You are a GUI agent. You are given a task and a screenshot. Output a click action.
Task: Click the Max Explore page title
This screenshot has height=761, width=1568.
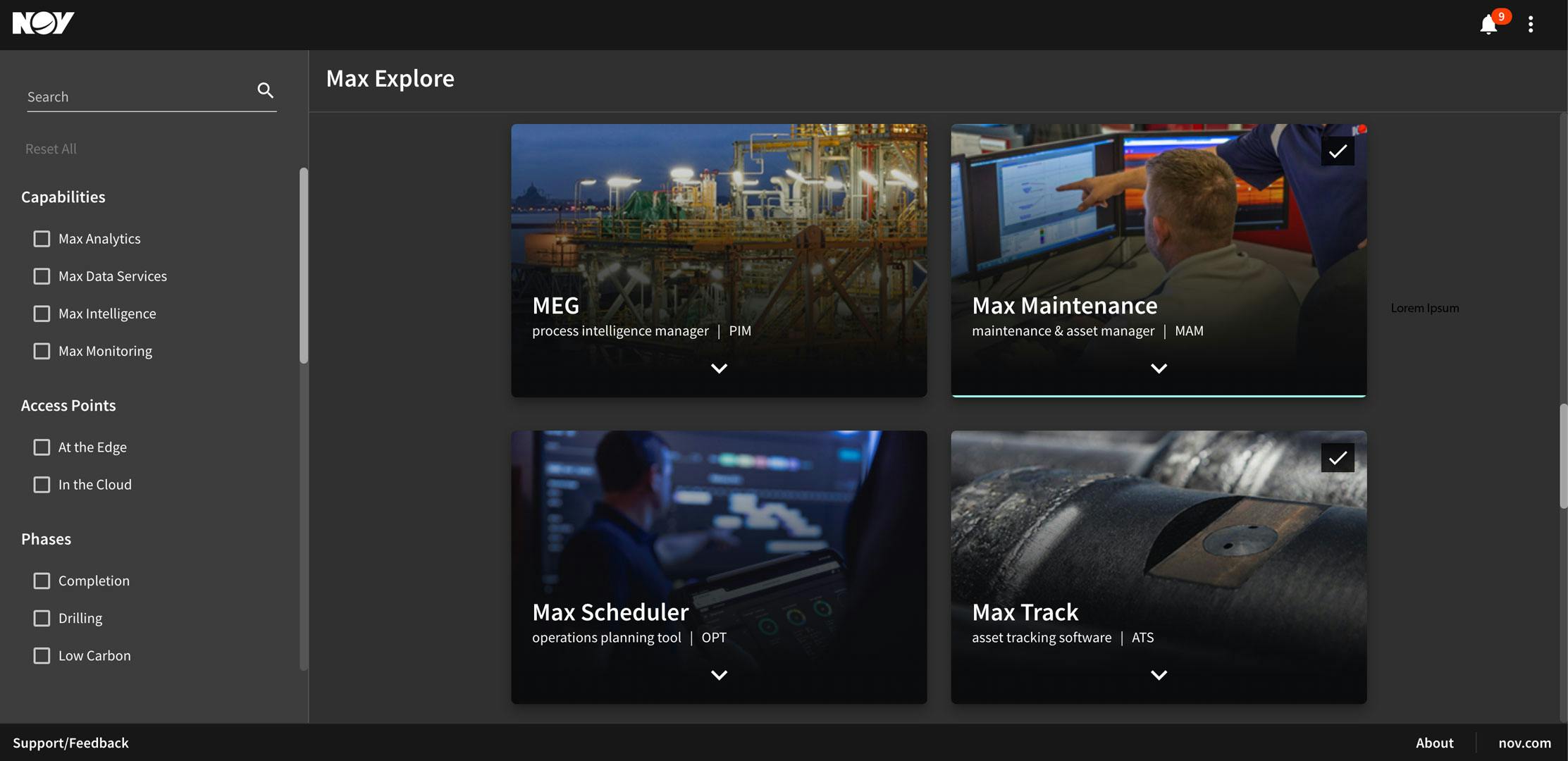[x=390, y=78]
